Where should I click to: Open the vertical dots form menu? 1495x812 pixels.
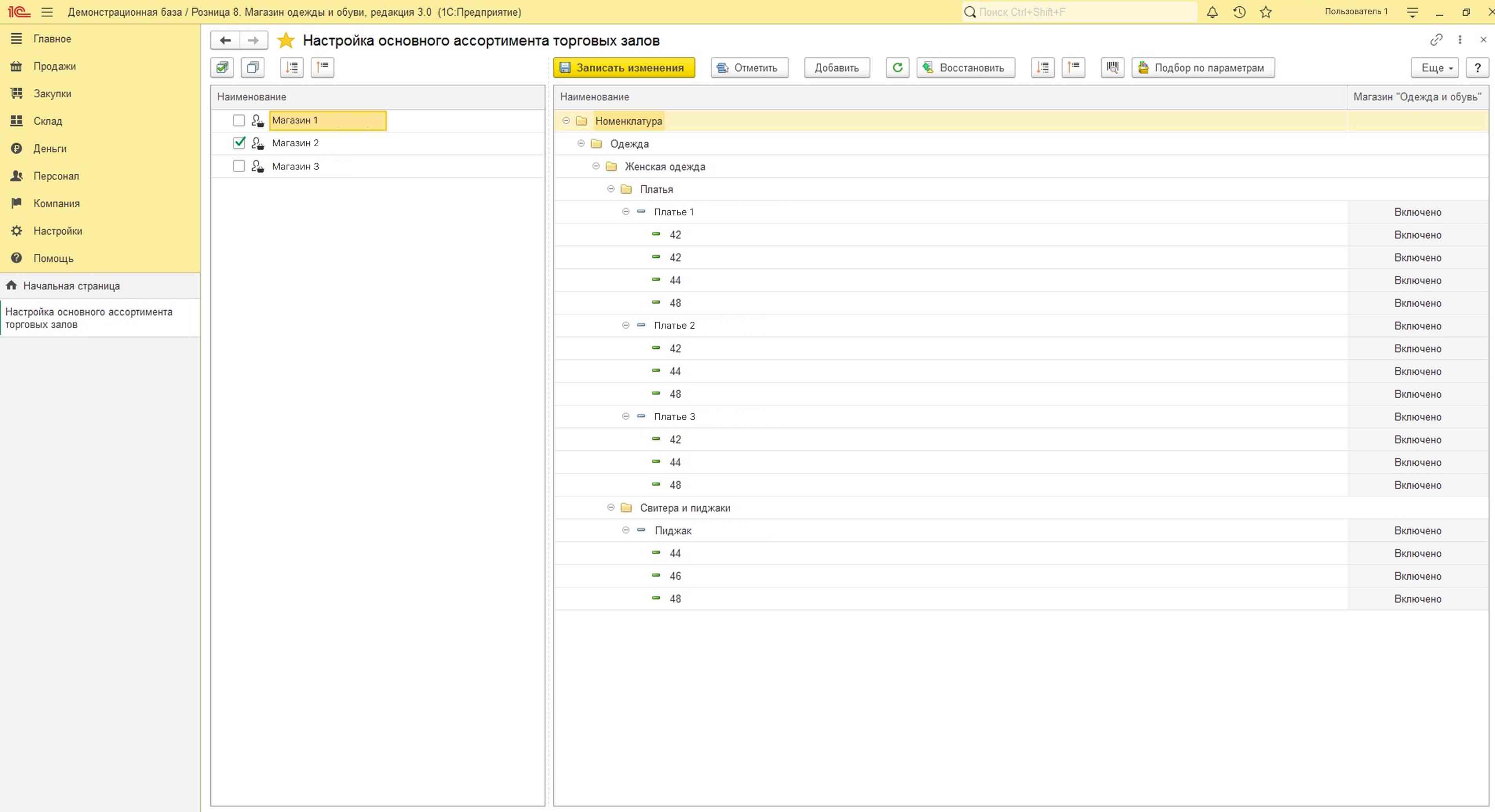pyautogui.click(x=1460, y=40)
